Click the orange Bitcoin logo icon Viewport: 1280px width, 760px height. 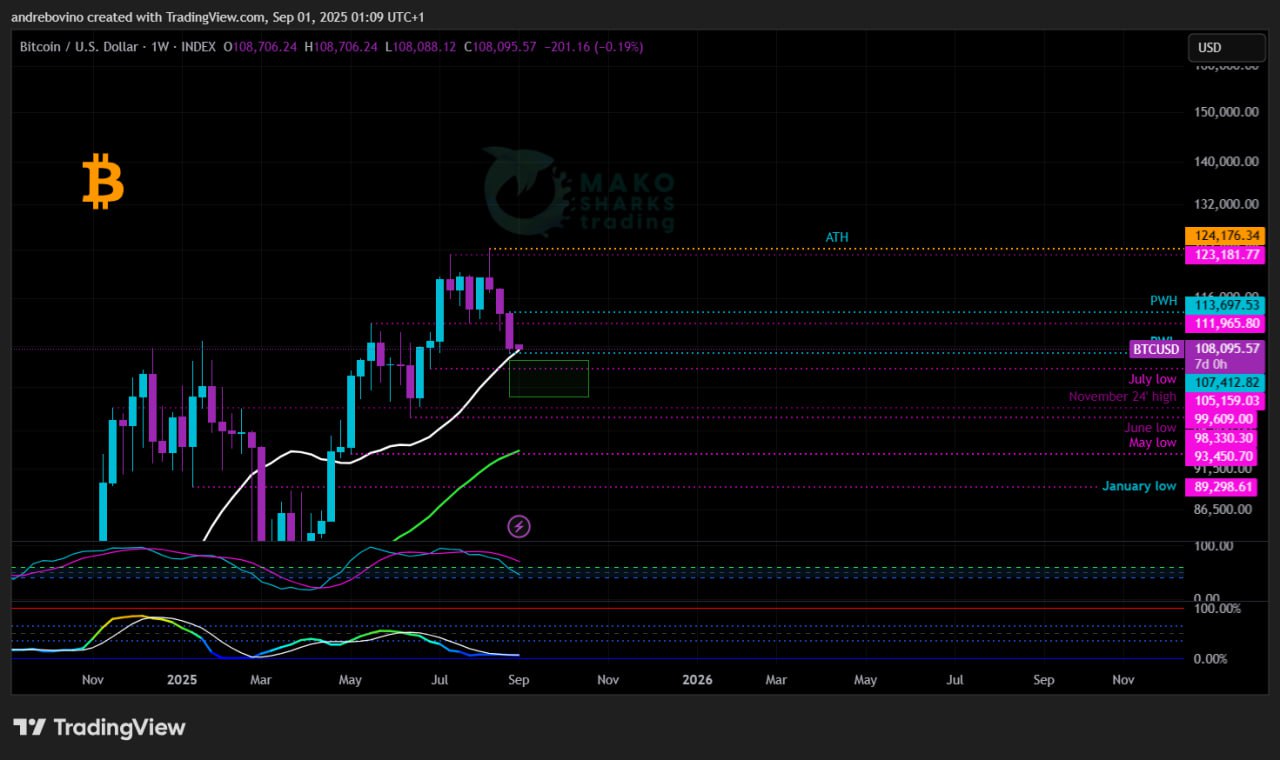102,181
